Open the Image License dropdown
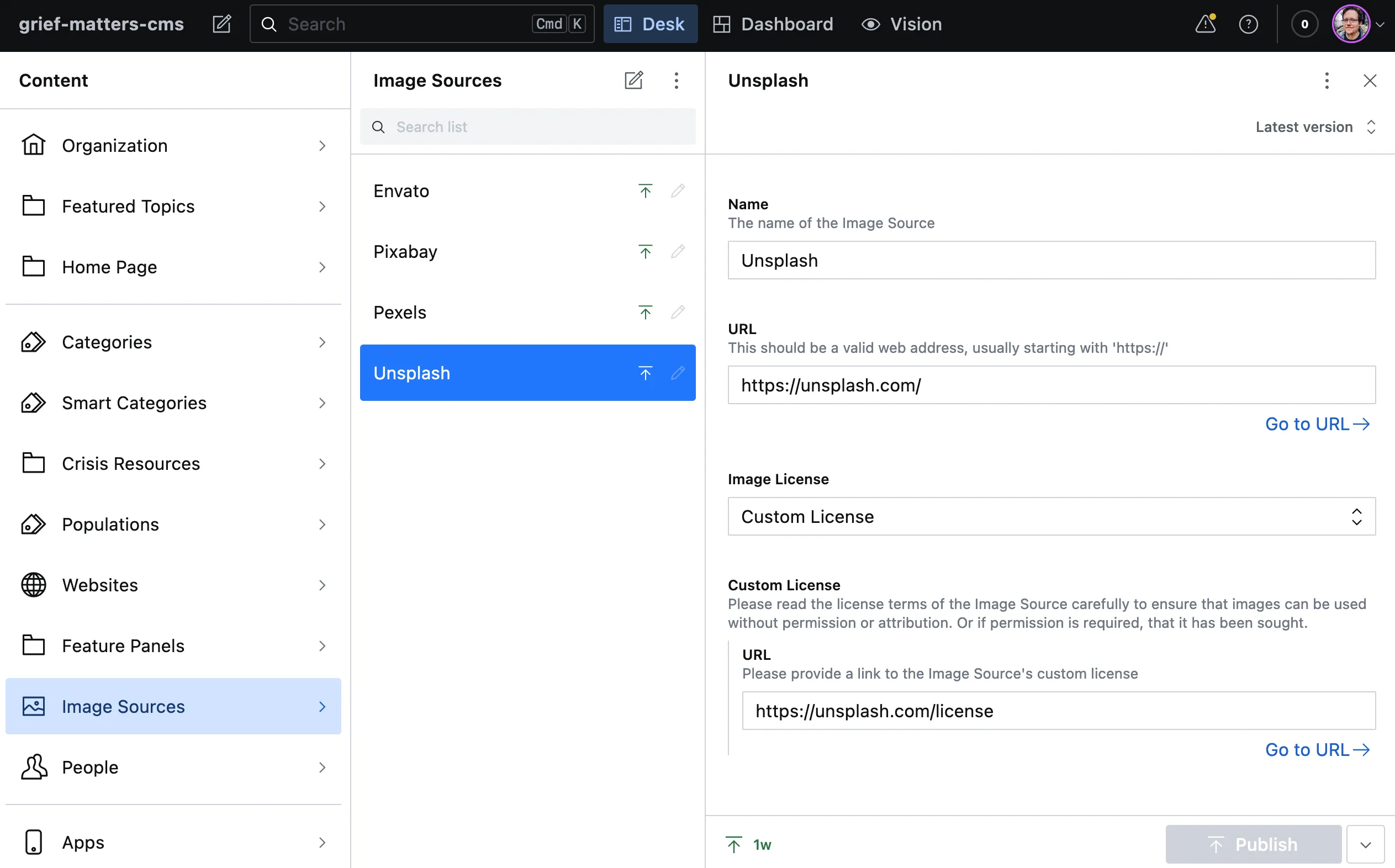Viewport: 1395px width, 868px height. (1051, 516)
